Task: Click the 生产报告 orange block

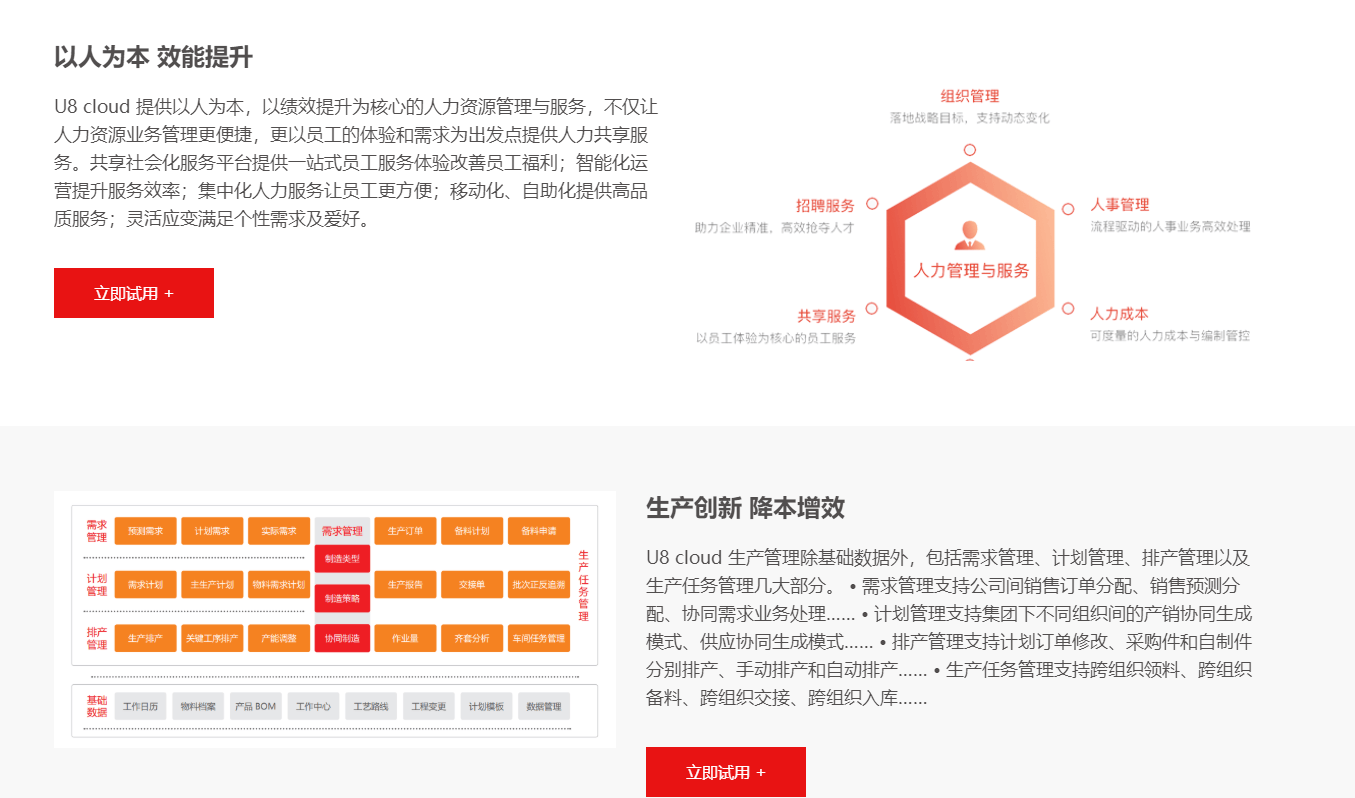Action: pos(405,584)
